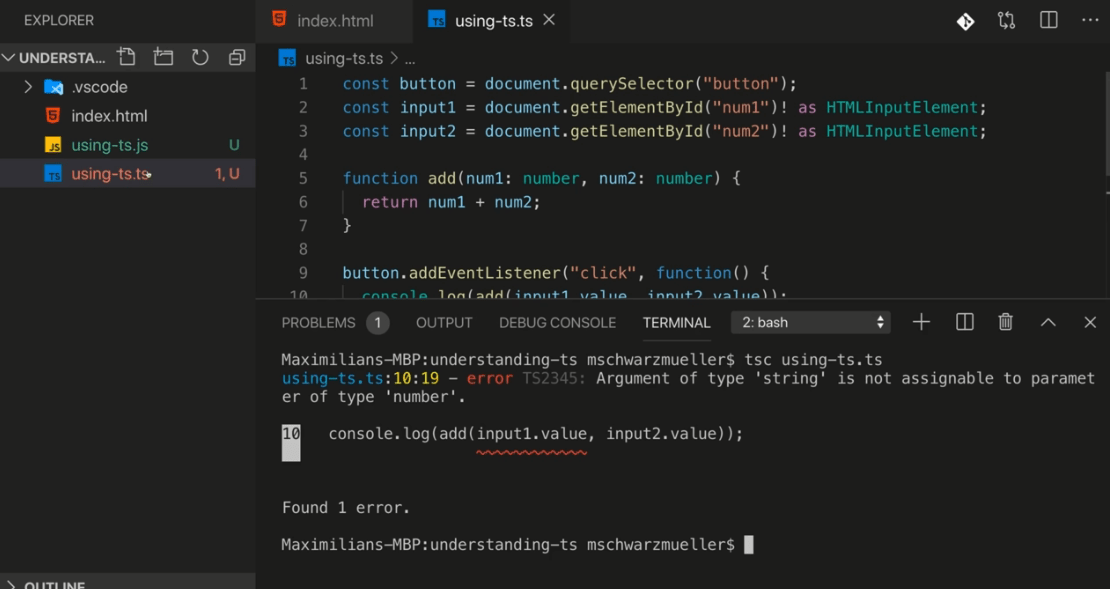The width and height of the screenshot is (1110, 589).
Task: Click the .vscode folder icon
Action: tap(53, 87)
